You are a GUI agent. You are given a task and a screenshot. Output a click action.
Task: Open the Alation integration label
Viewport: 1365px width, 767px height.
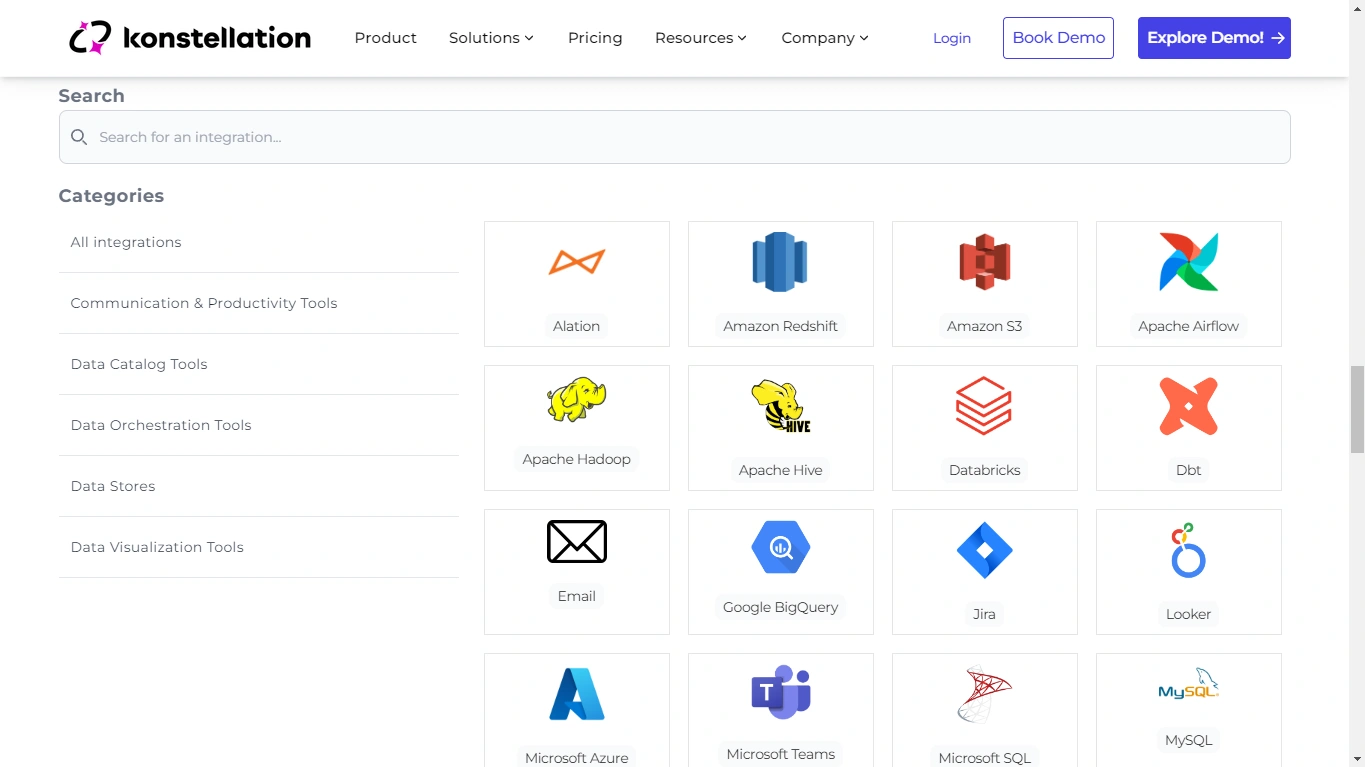pyautogui.click(x=577, y=326)
